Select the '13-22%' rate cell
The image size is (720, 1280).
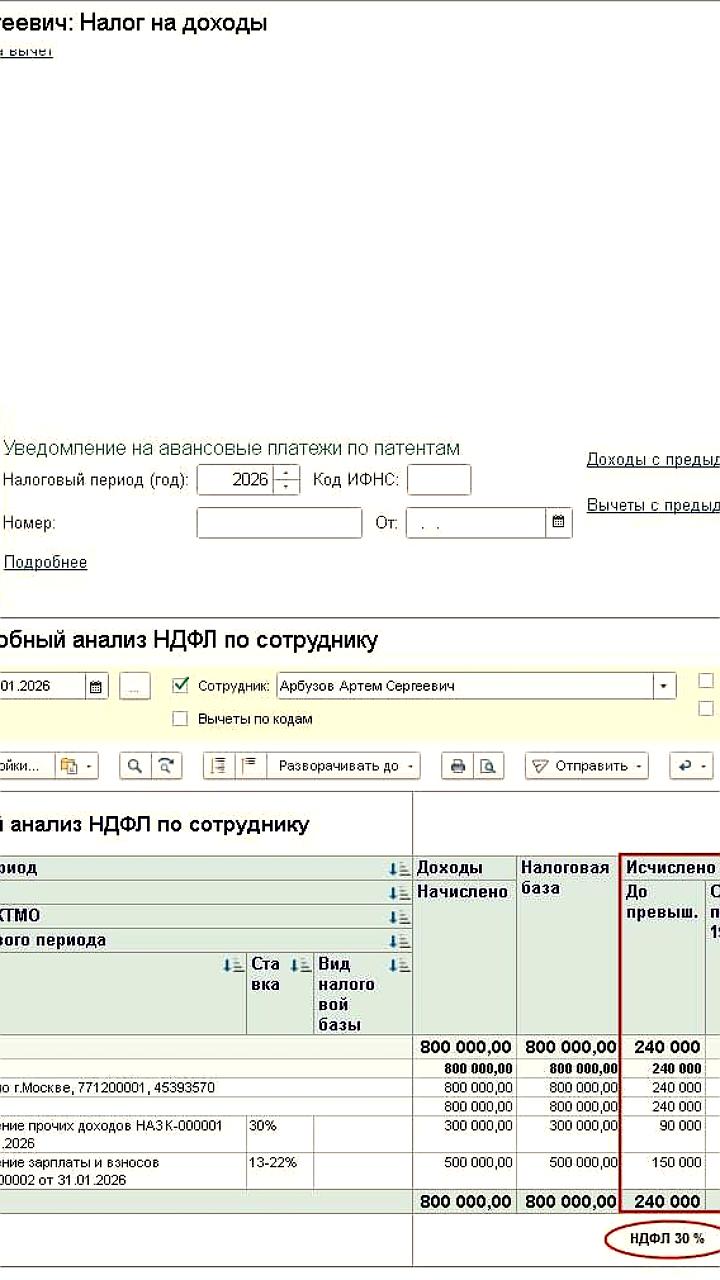click(x=280, y=1171)
